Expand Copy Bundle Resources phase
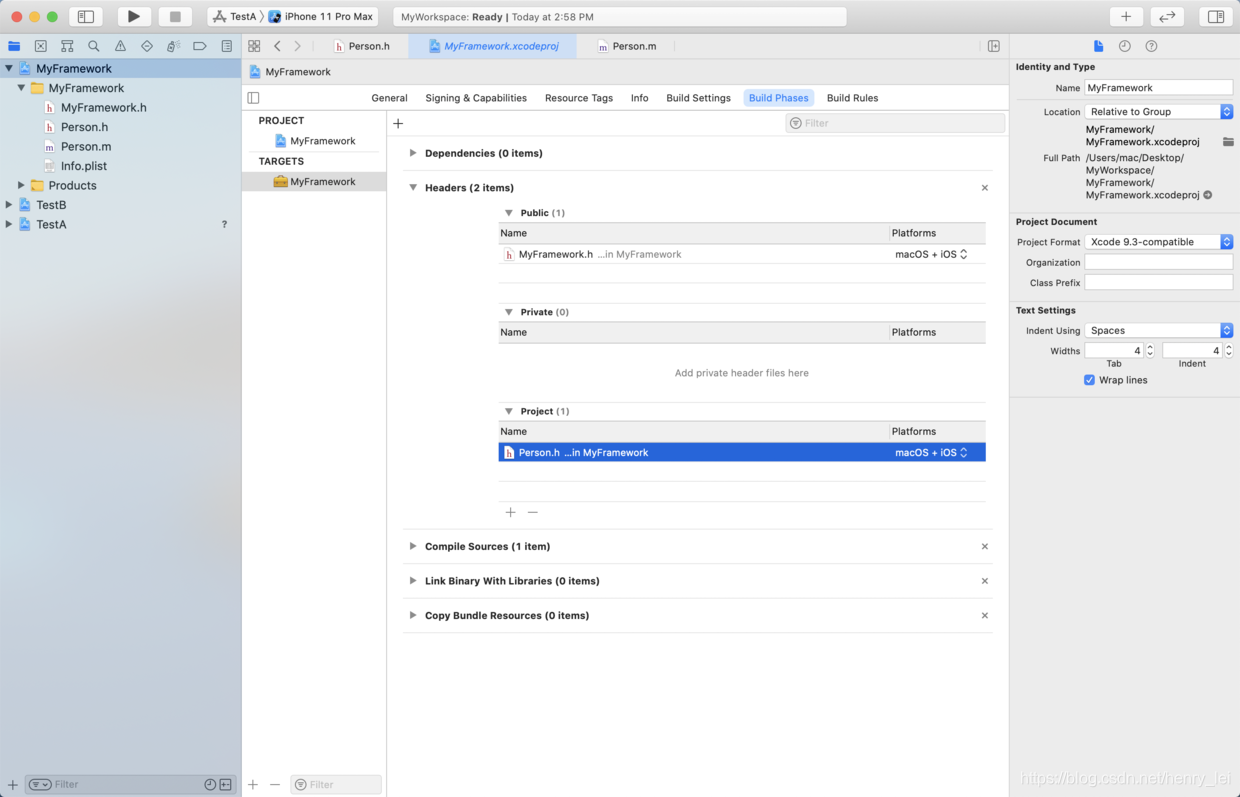This screenshot has height=797, width=1240. (x=413, y=615)
